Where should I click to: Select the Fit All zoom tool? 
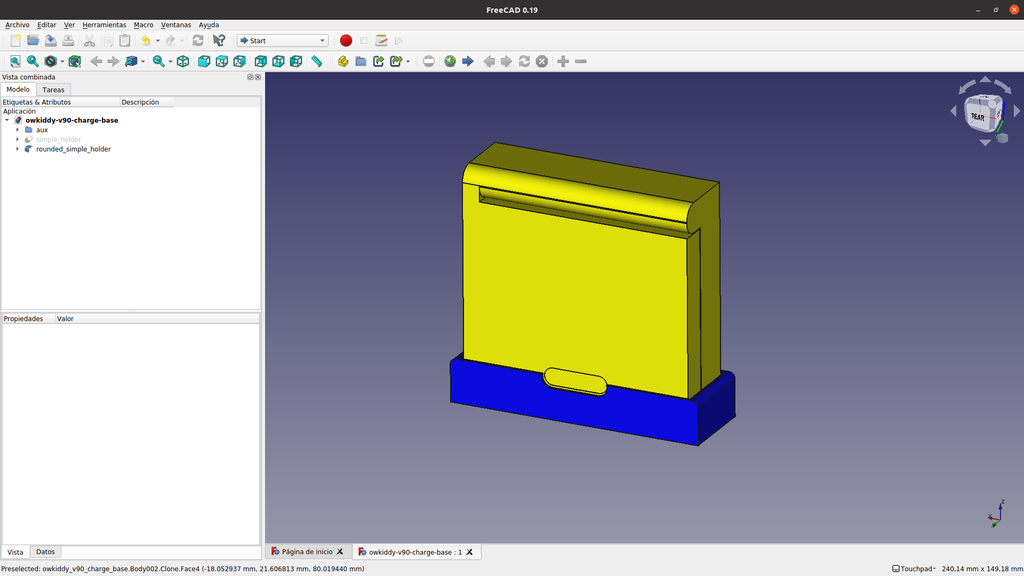[x=14, y=61]
